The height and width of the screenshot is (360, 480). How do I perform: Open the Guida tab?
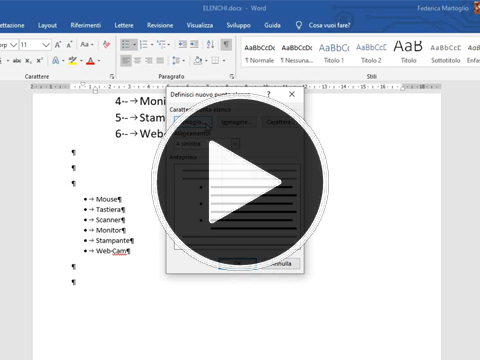pos(272,25)
